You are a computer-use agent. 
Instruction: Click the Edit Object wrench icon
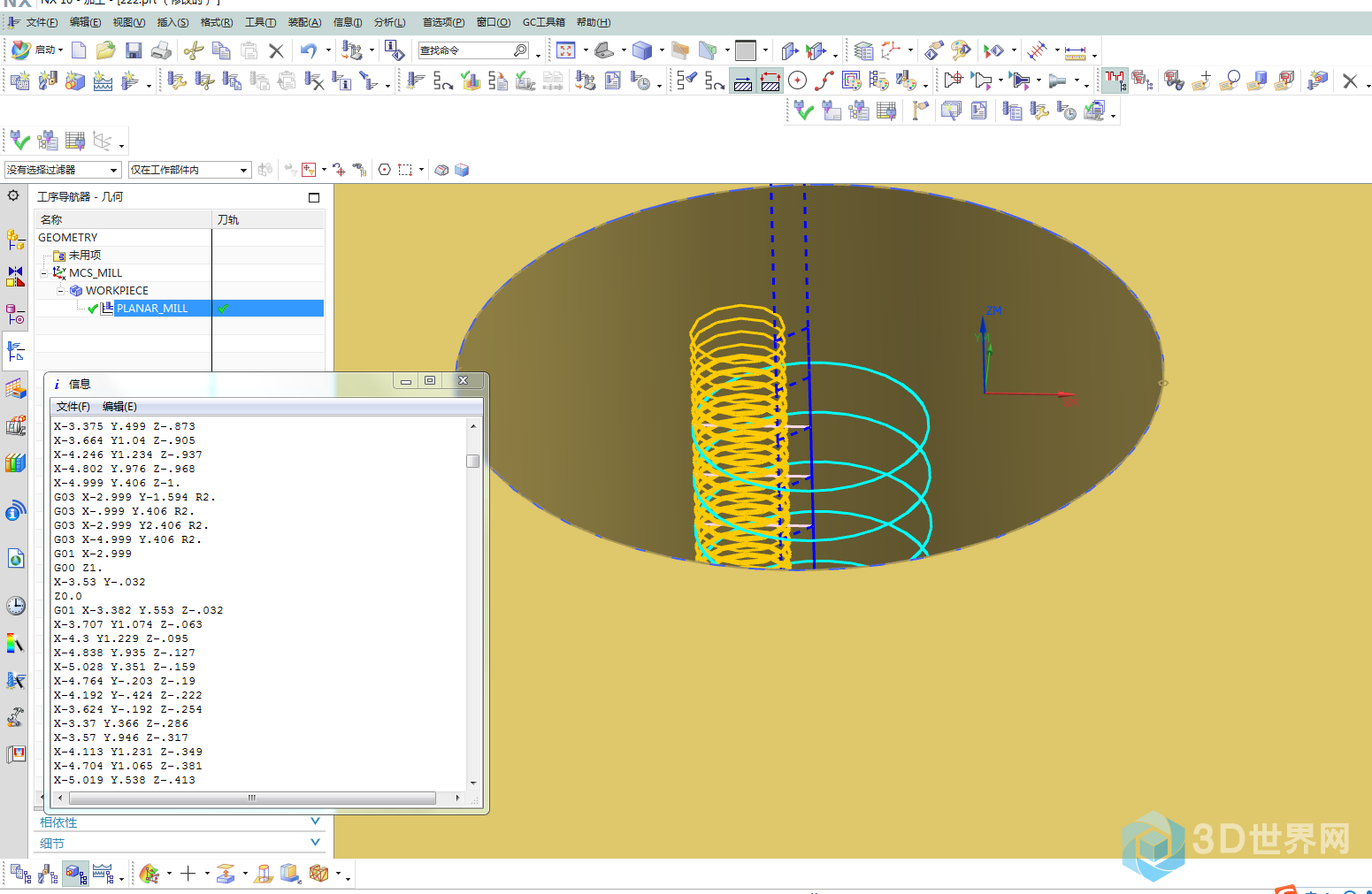pos(177,81)
